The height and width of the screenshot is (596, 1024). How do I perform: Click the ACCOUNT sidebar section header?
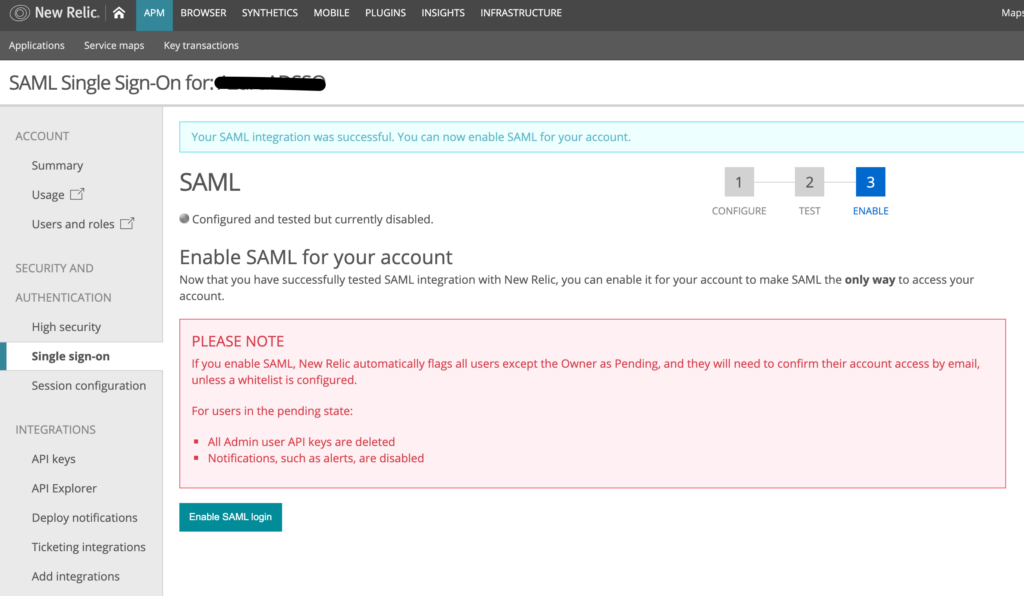[x=42, y=136]
